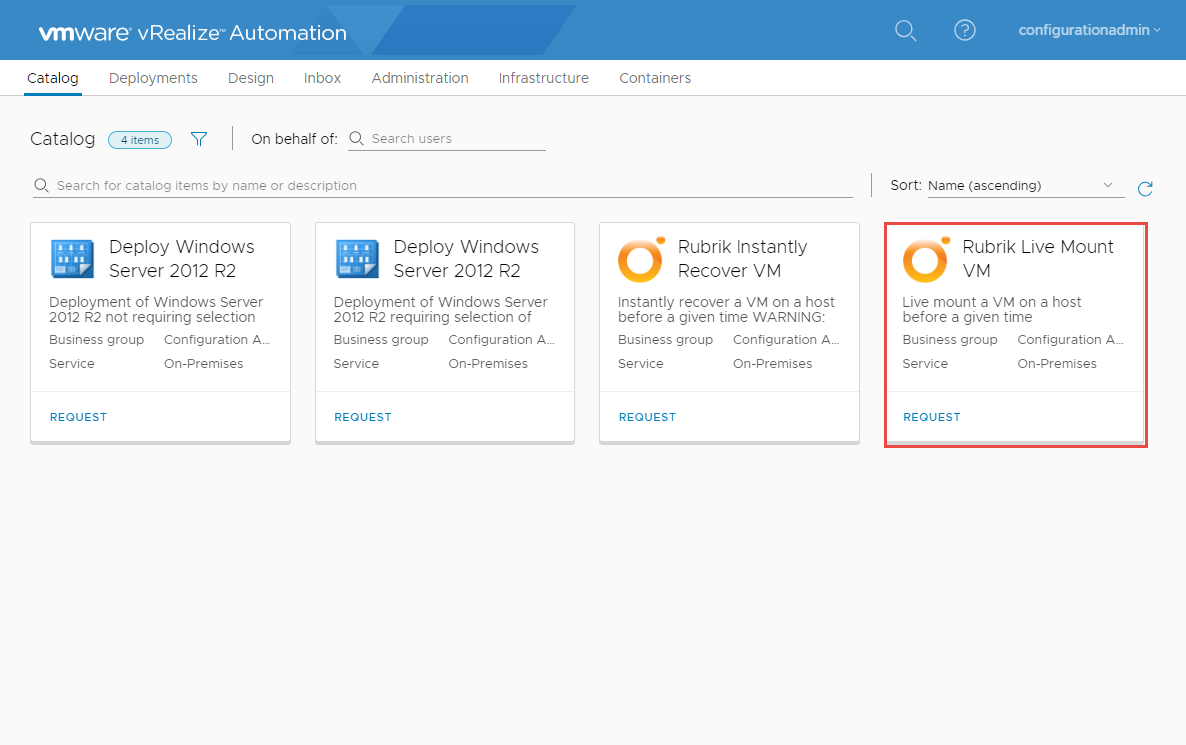Open the Inbox tab
Screen dimensions: 1186x745
pyautogui.click(x=322, y=78)
